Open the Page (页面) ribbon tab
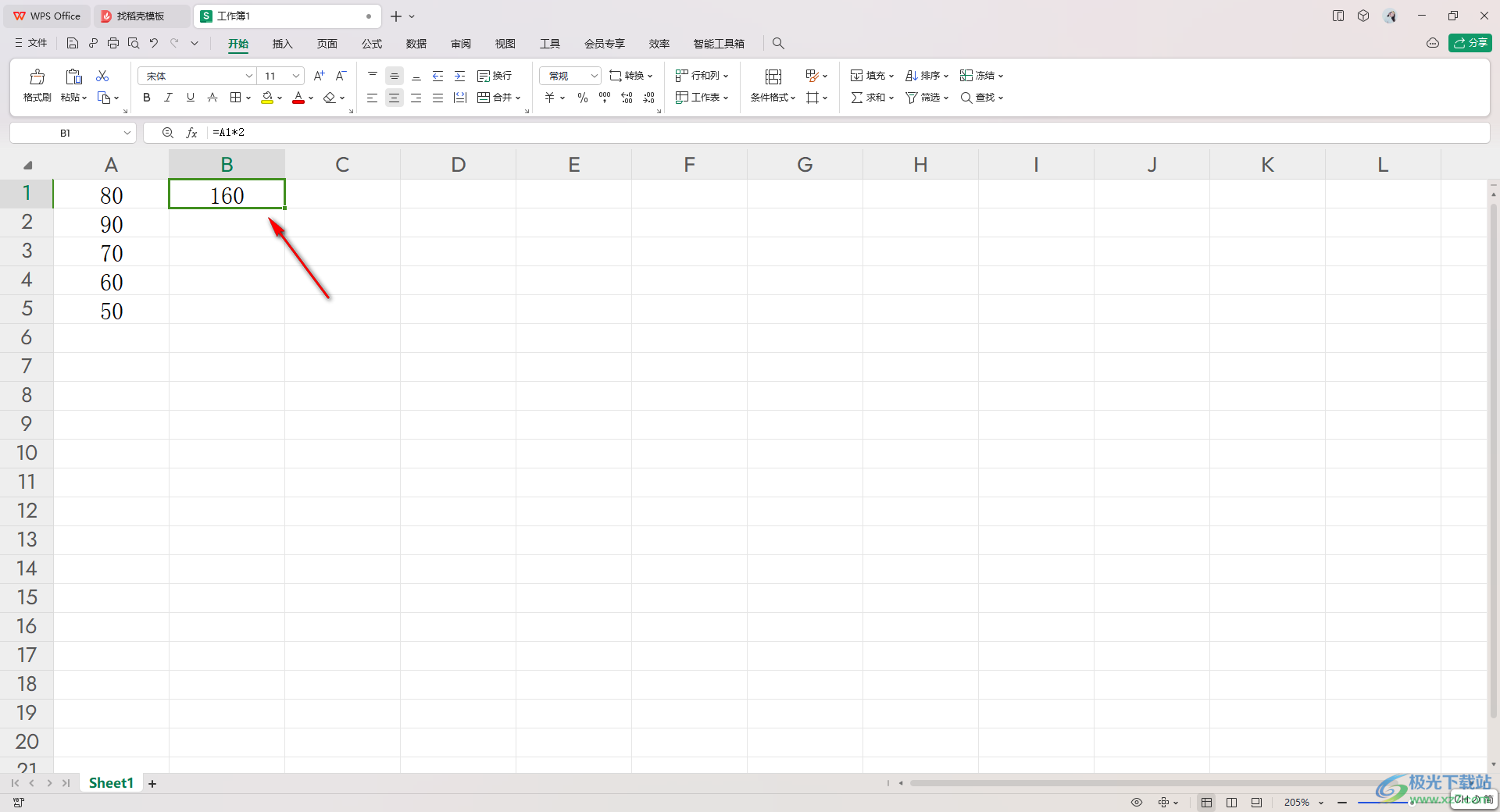The height and width of the screenshot is (812, 1500). (327, 44)
